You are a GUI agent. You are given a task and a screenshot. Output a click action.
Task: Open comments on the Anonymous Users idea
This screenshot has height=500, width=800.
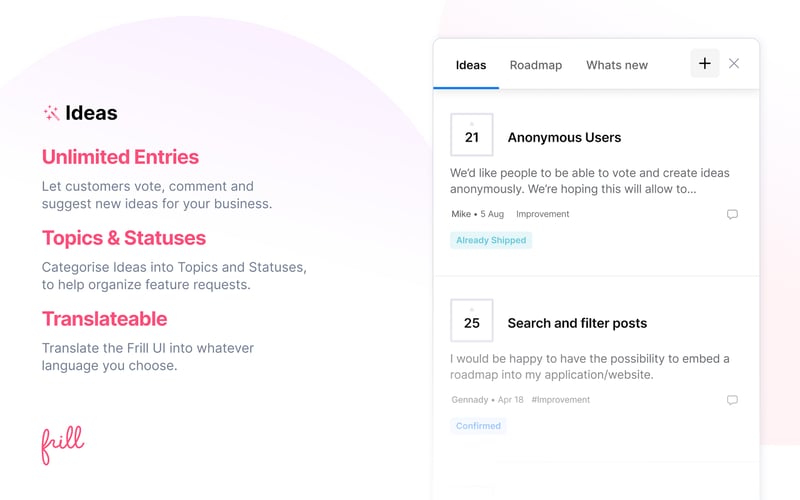click(x=732, y=214)
